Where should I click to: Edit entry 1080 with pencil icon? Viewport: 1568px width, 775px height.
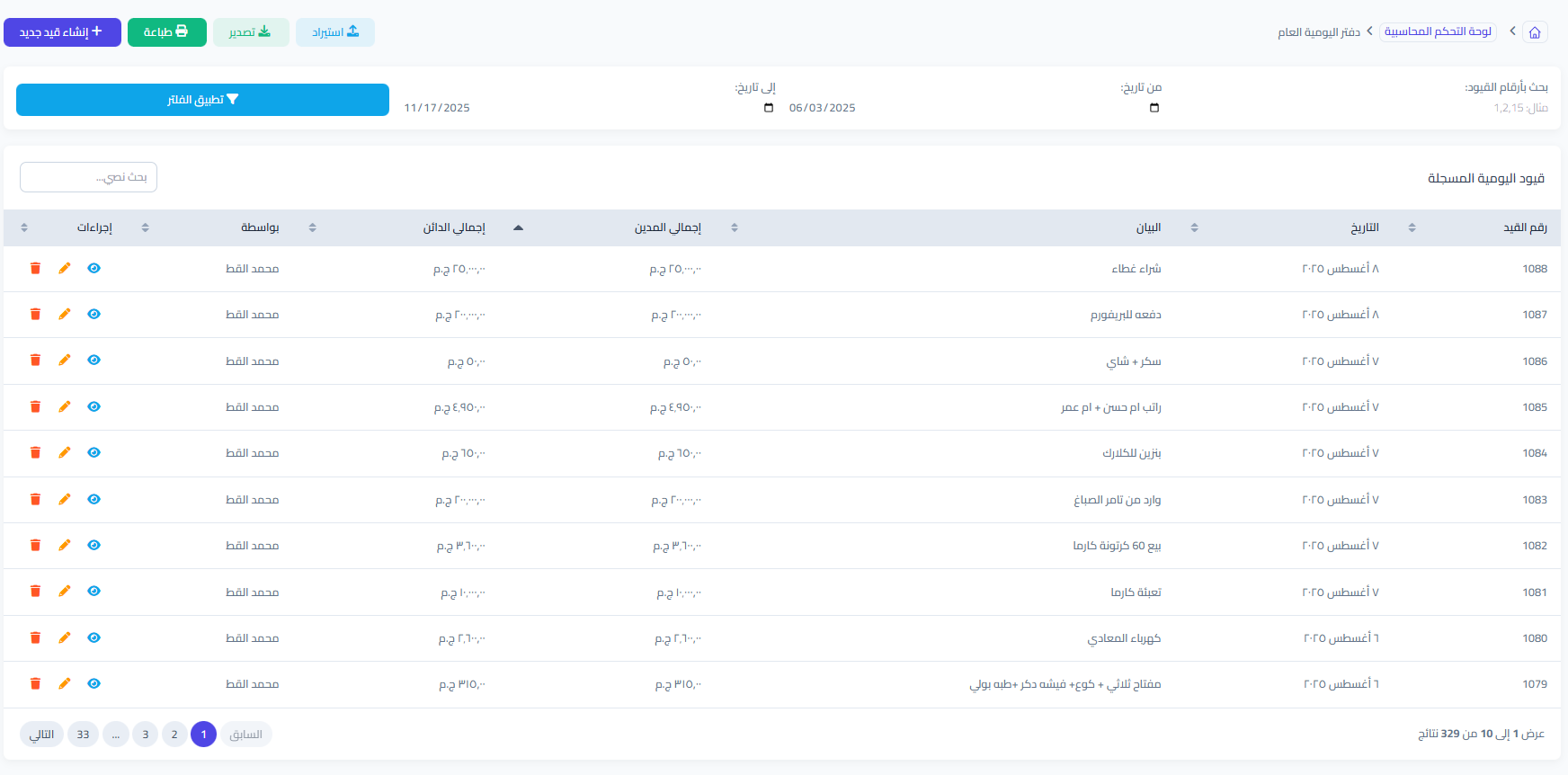[65, 637]
